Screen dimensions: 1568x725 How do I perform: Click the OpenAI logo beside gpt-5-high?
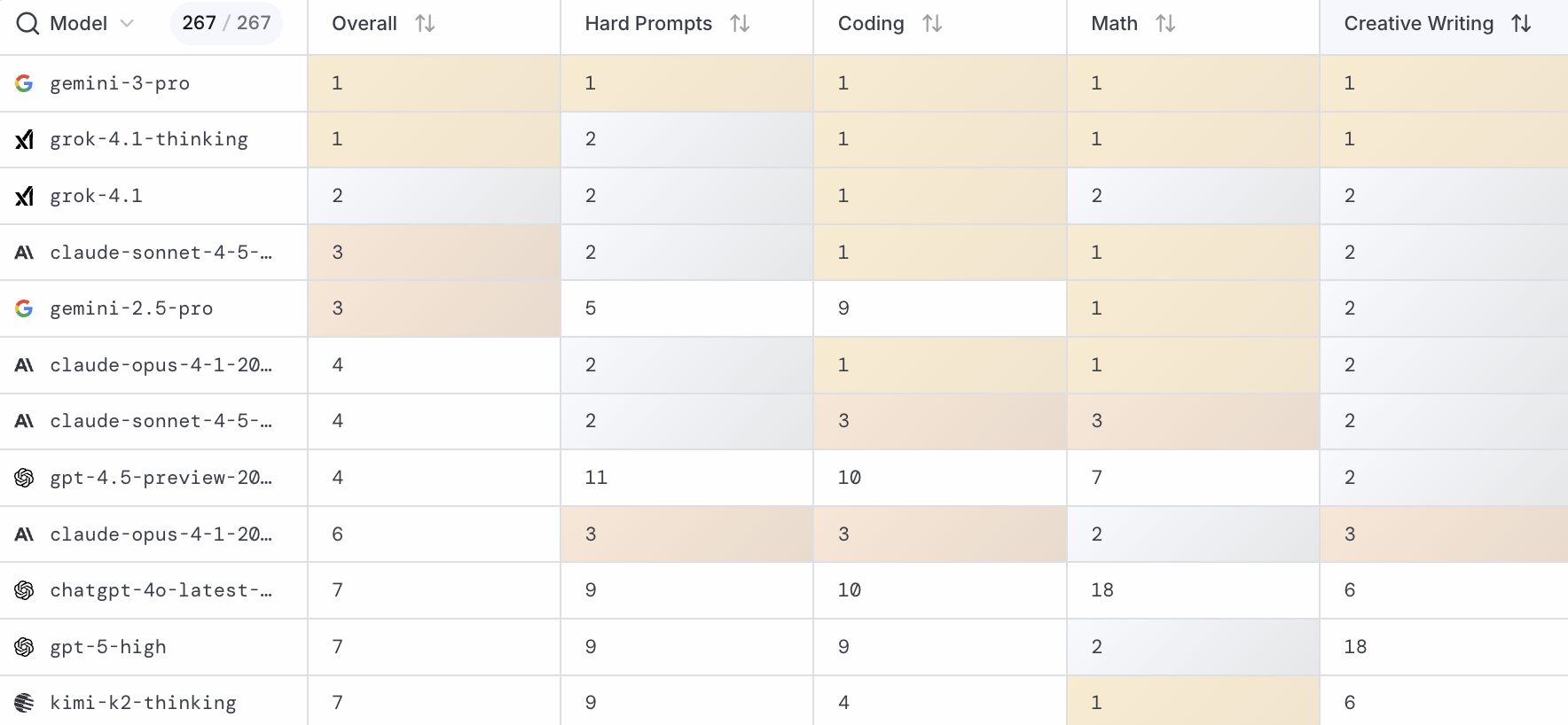point(24,647)
